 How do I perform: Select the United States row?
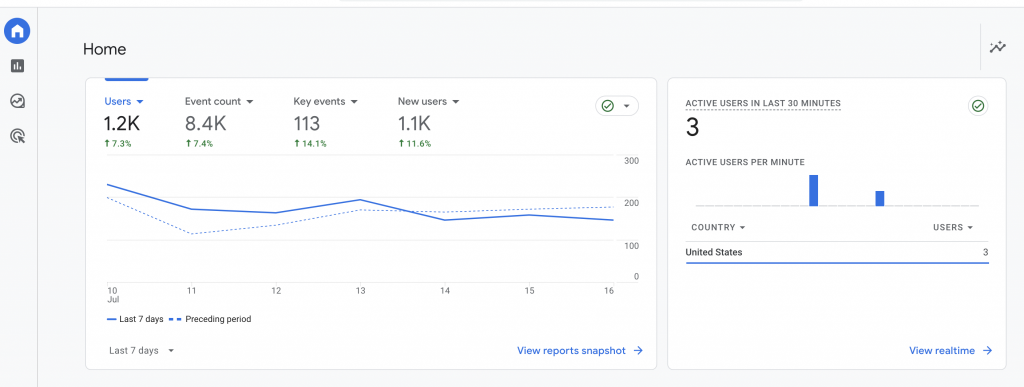point(837,253)
